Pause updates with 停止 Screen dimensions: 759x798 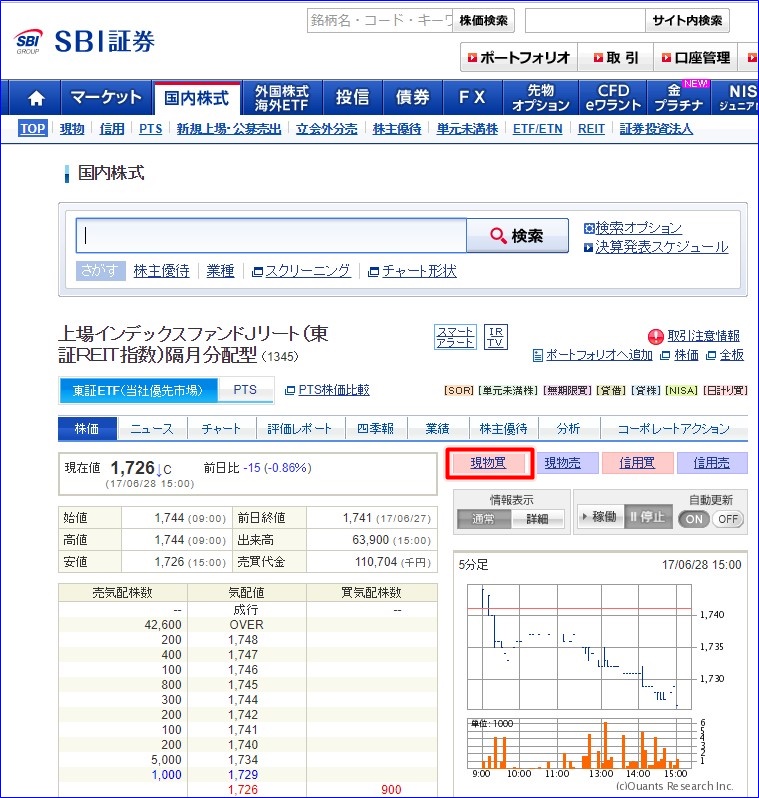[648, 517]
